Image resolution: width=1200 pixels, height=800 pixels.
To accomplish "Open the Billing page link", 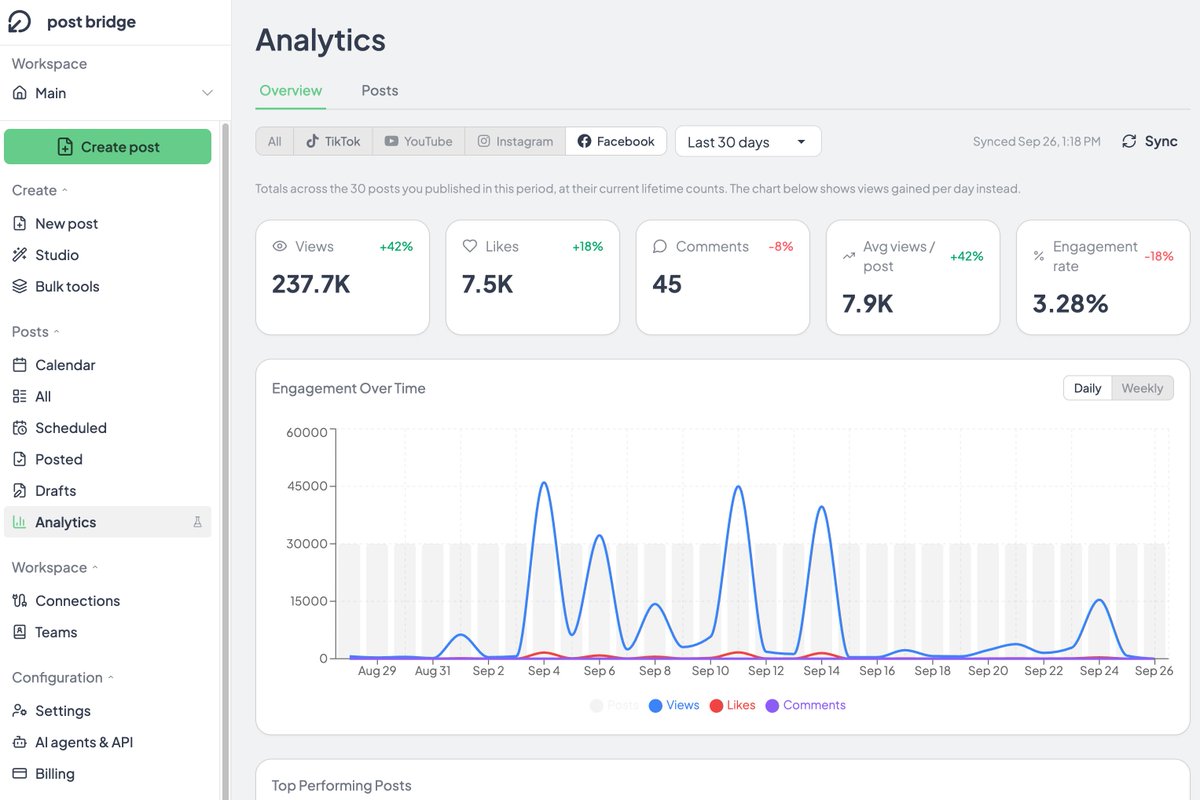I will (54, 774).
